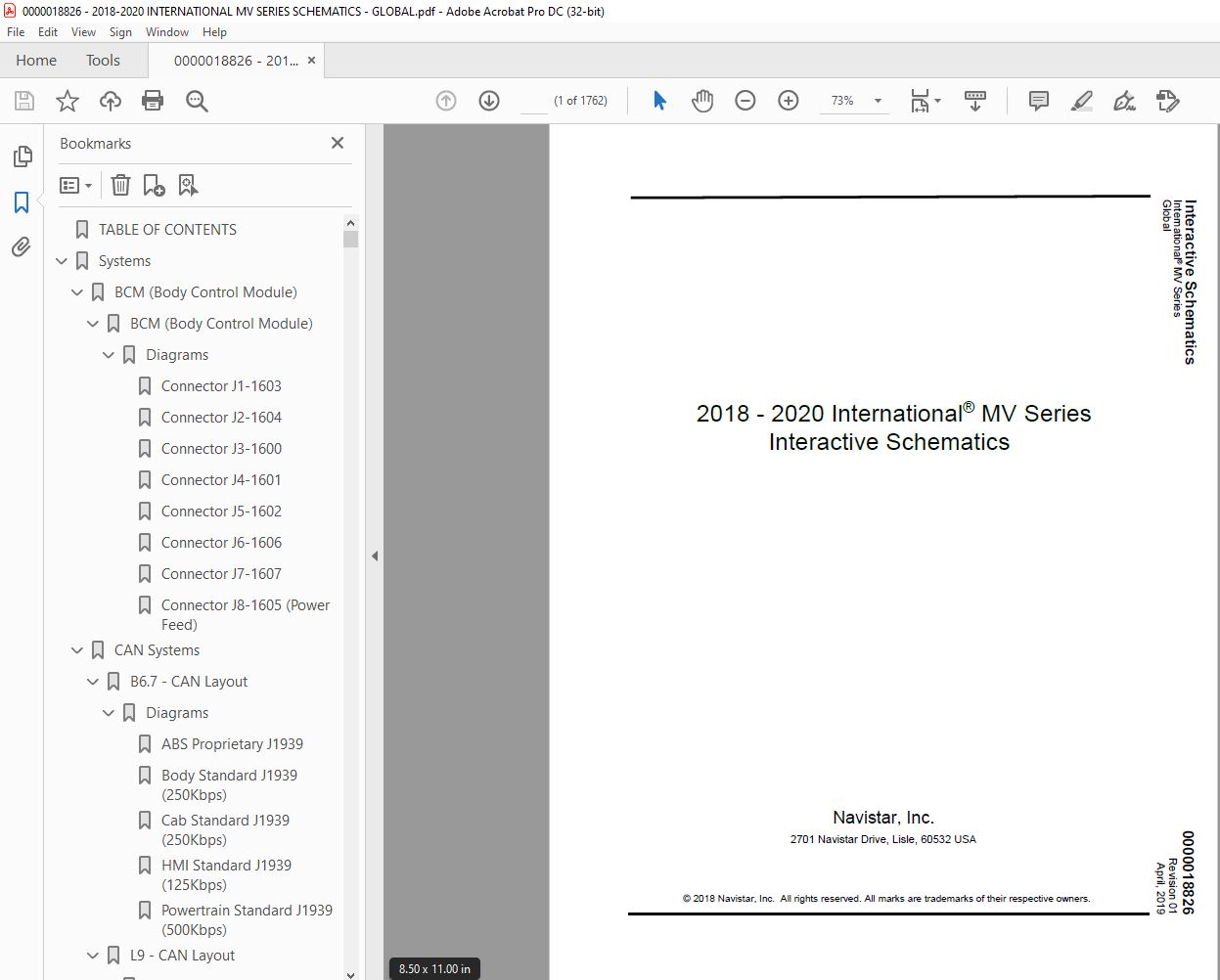Viewport: 1220px width, 980px height.
Task: Zoom out with minus icon
Action: point(746,101)
